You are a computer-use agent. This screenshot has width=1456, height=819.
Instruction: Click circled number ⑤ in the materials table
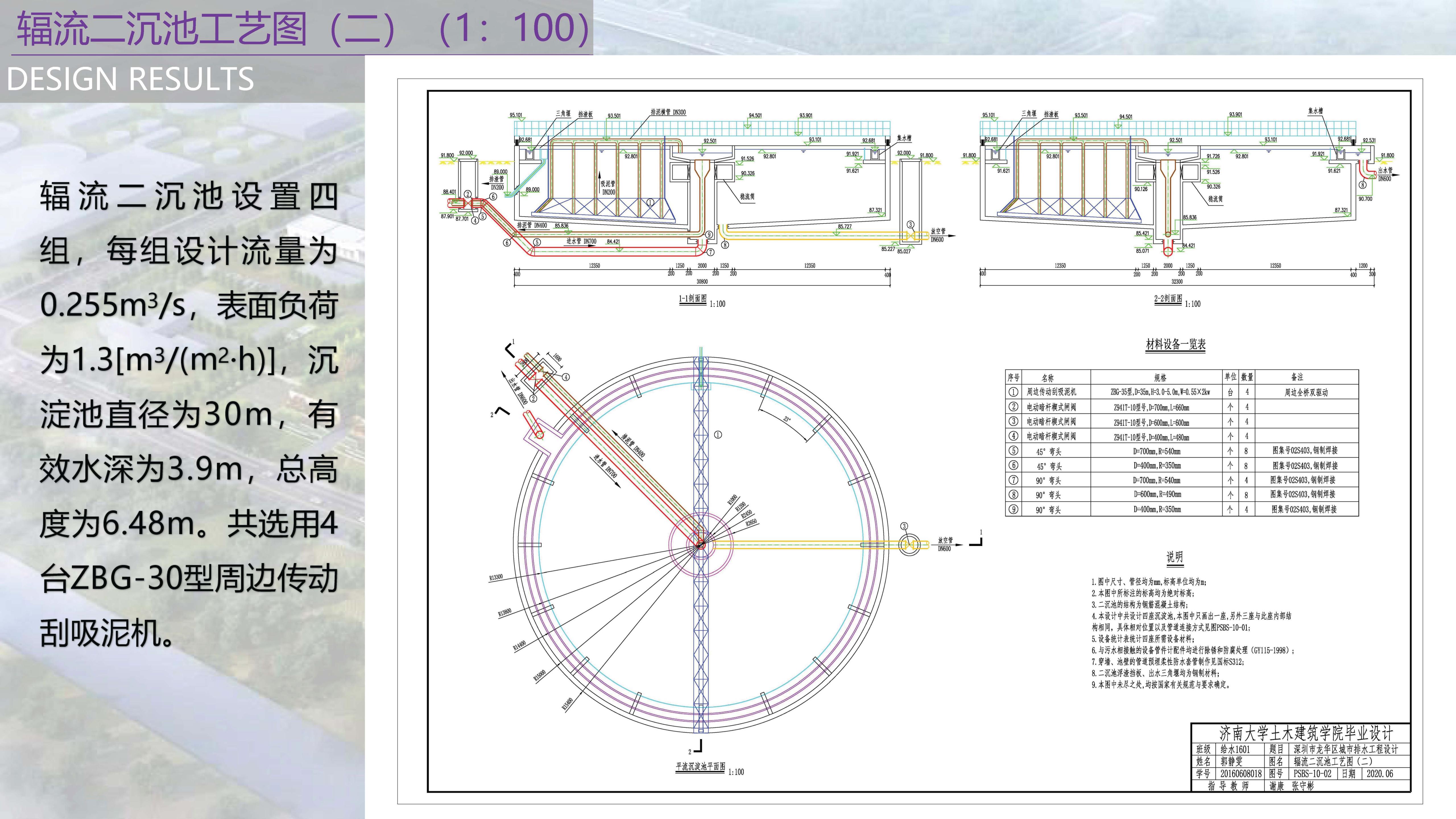(1014, 450)
